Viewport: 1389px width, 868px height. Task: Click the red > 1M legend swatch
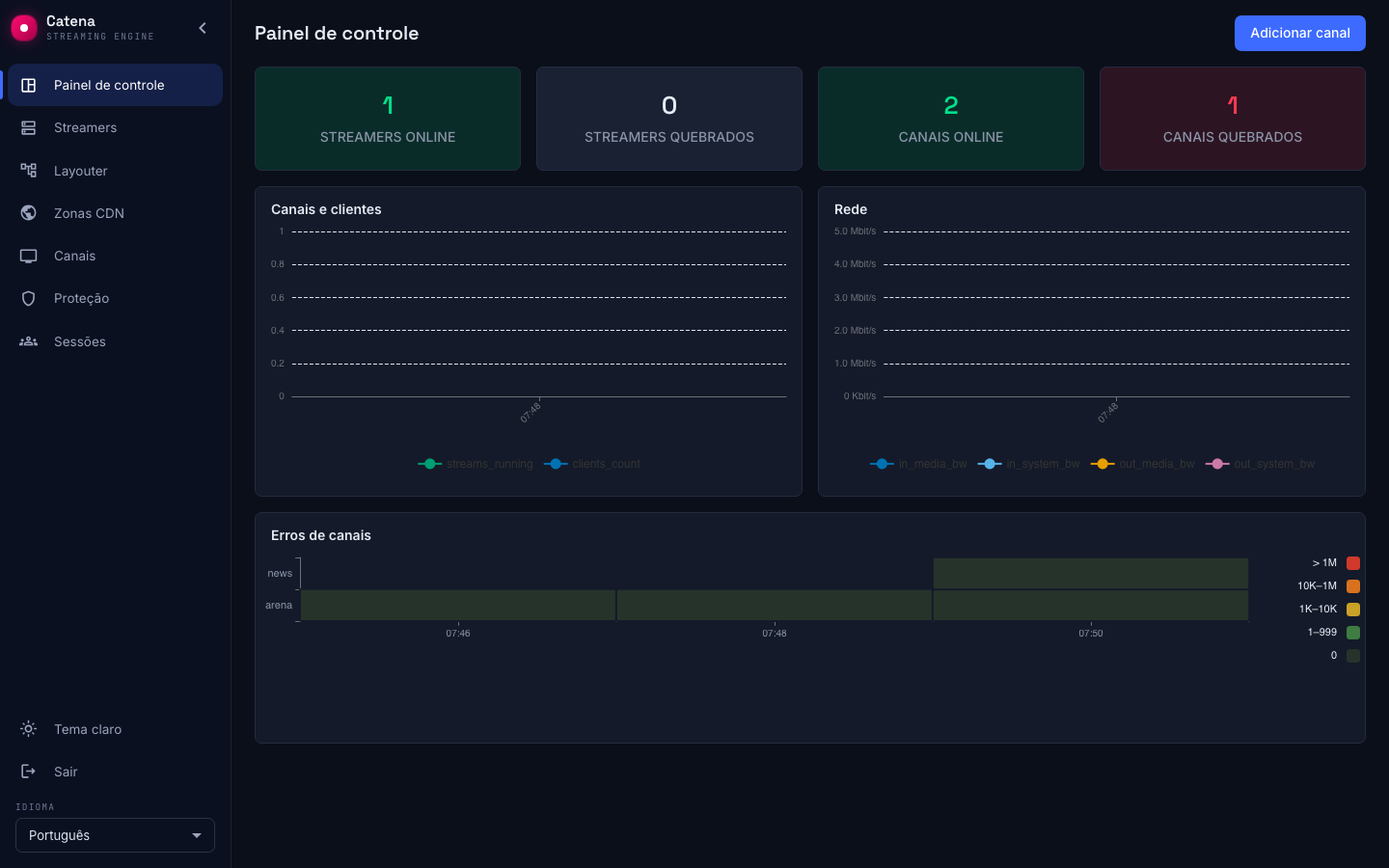(1353, 563)
